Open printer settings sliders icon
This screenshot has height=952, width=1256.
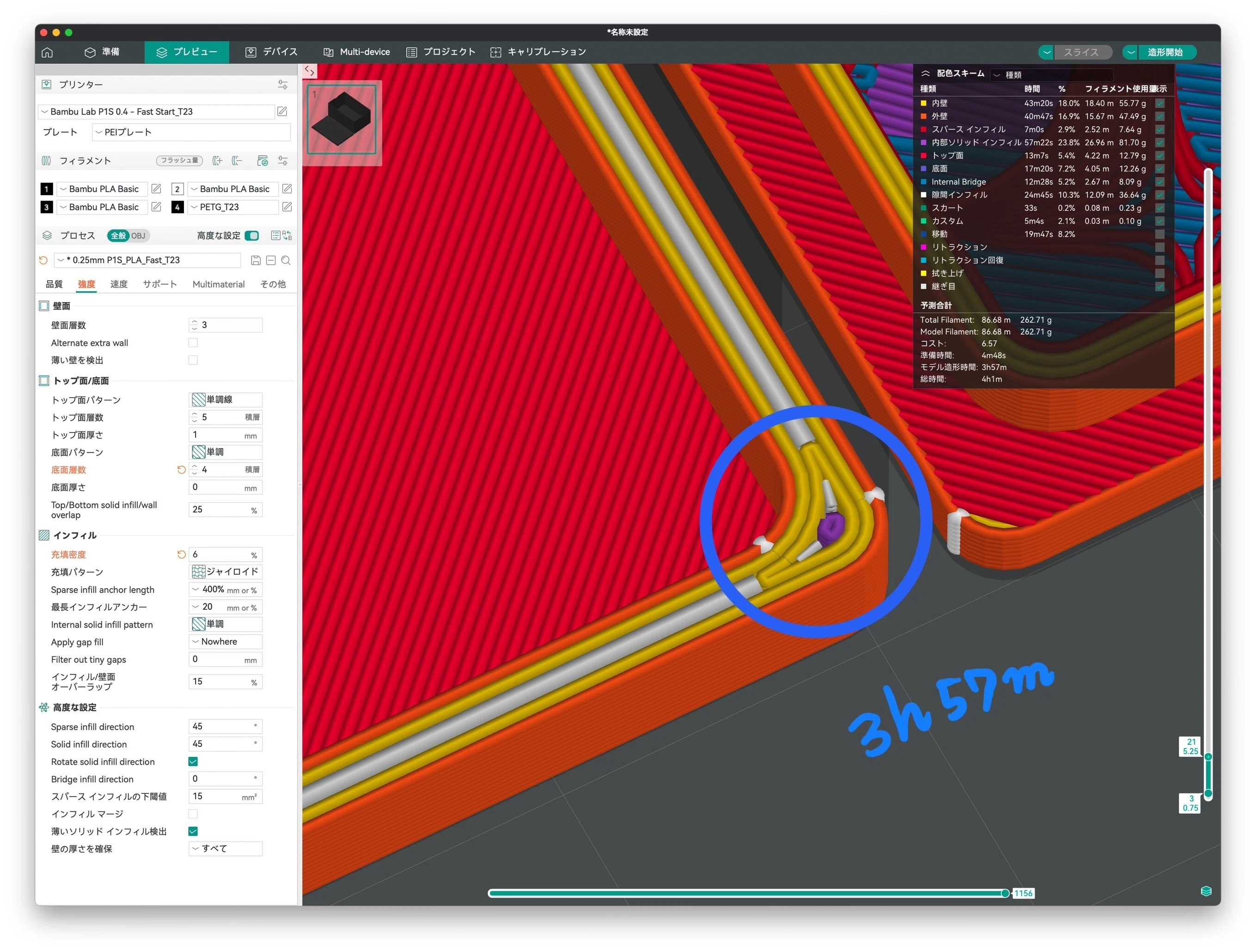coord(283,85)
